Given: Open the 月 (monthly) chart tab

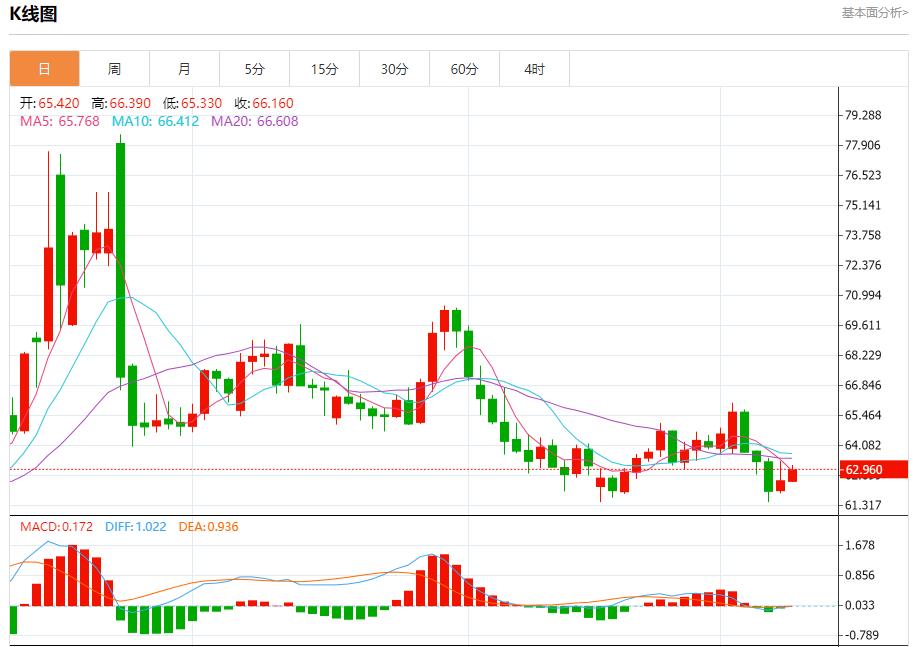Looking at the screenshot, I should (184, 68).
